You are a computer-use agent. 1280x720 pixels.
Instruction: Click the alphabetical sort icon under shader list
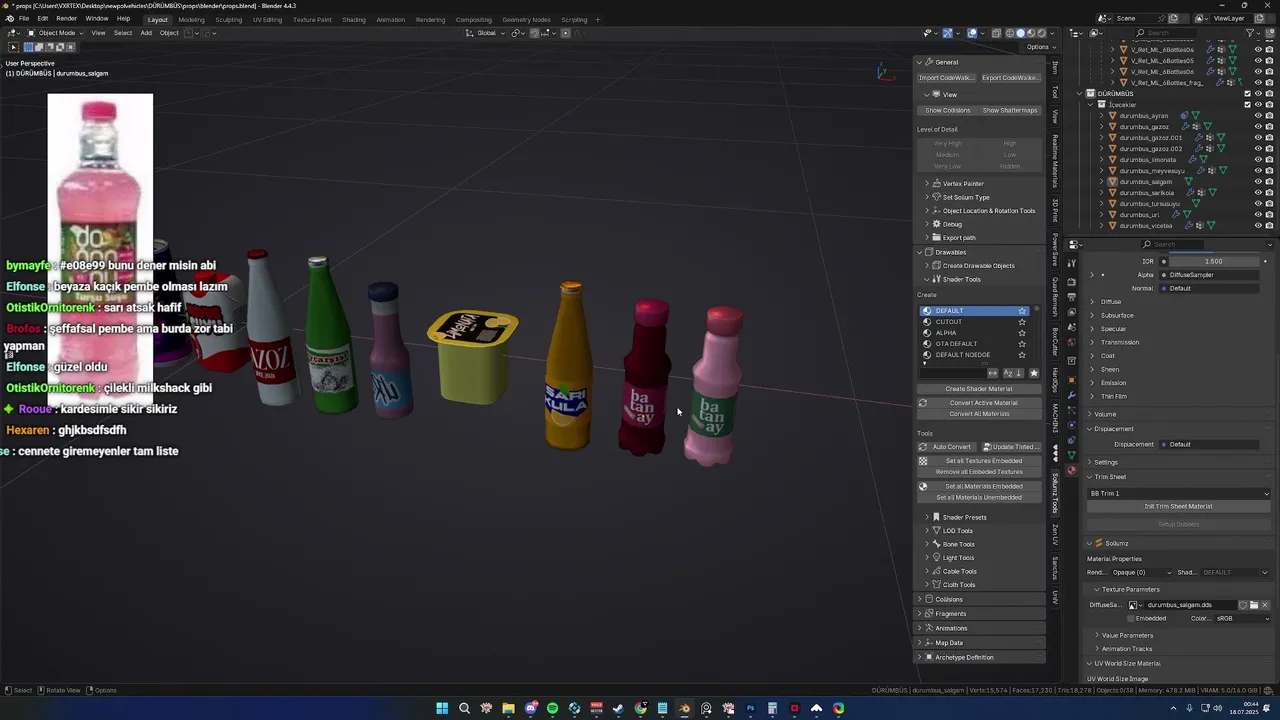(x=1008, y=373)
